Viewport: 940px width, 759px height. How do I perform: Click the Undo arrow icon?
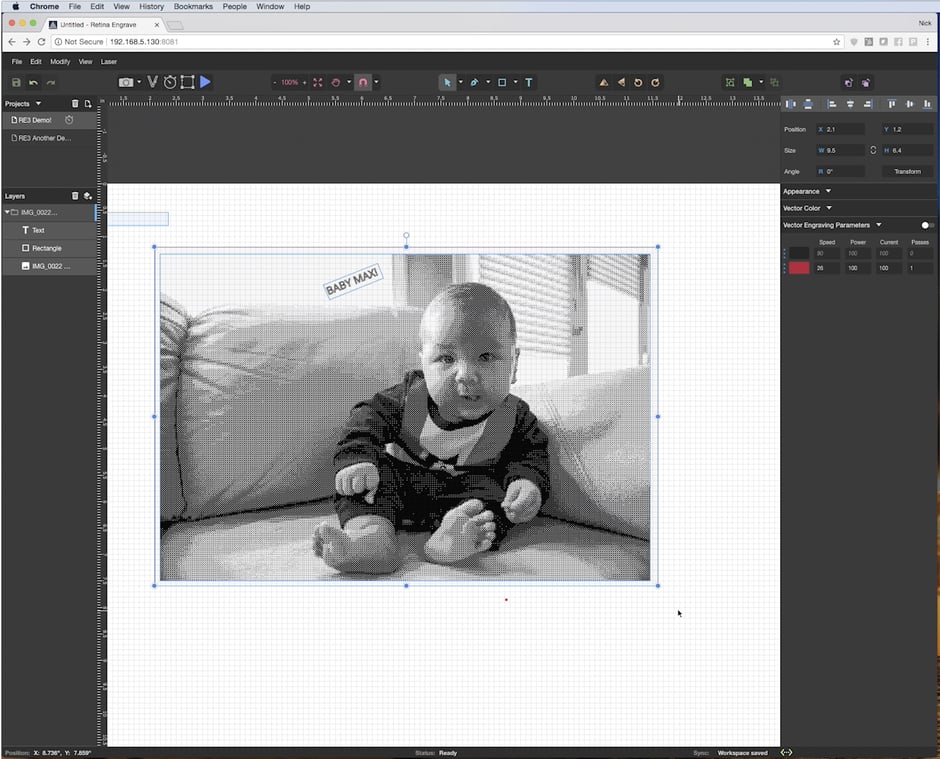[x=33, y=82]
